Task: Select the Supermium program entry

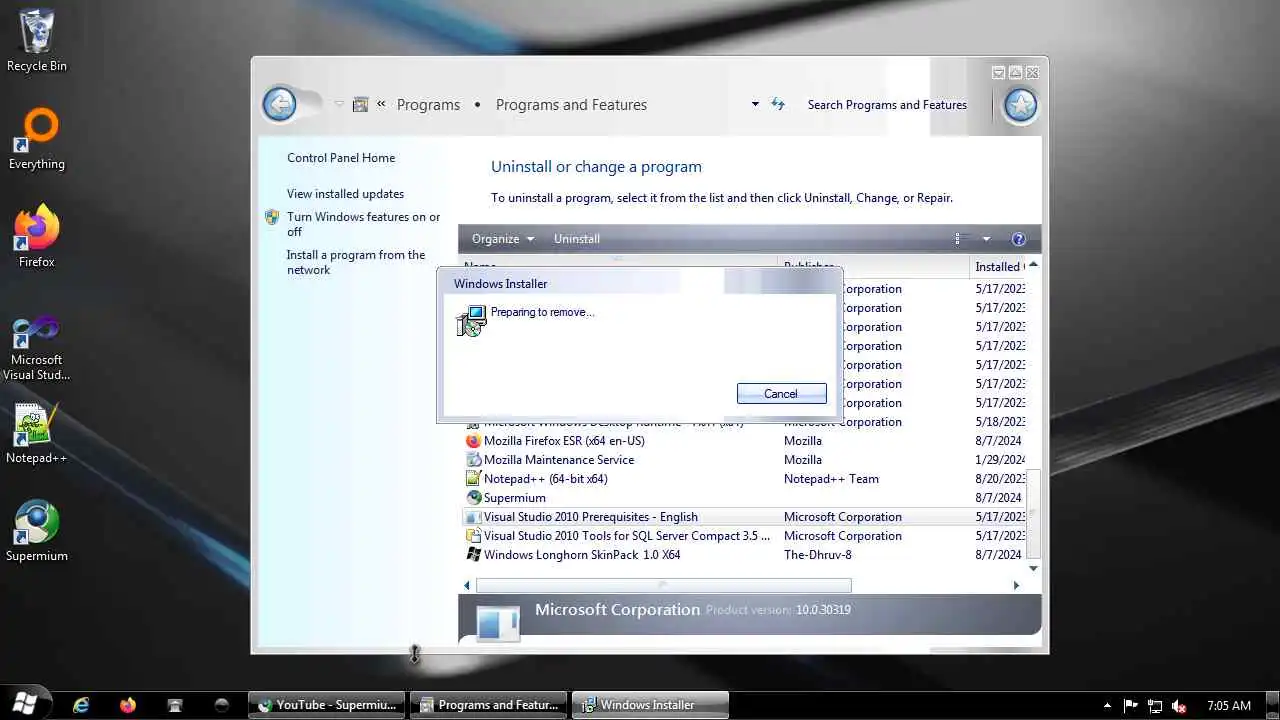Action: (743, 498)
